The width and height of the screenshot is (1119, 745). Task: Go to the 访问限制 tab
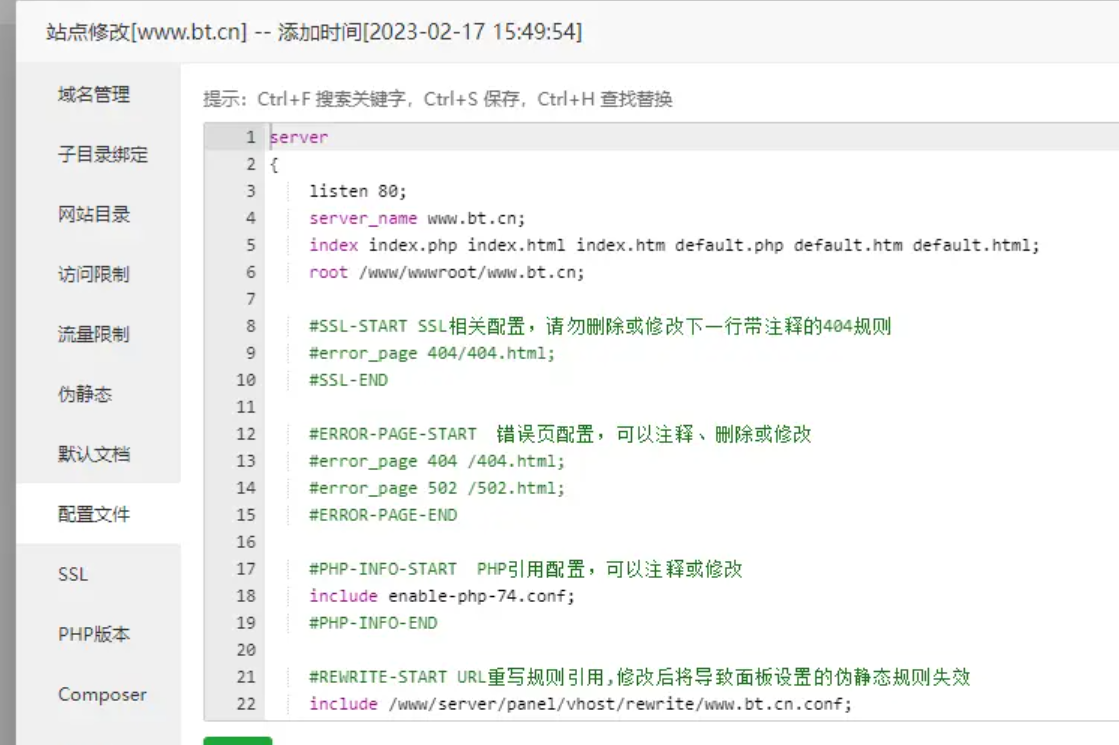point(94,275)
